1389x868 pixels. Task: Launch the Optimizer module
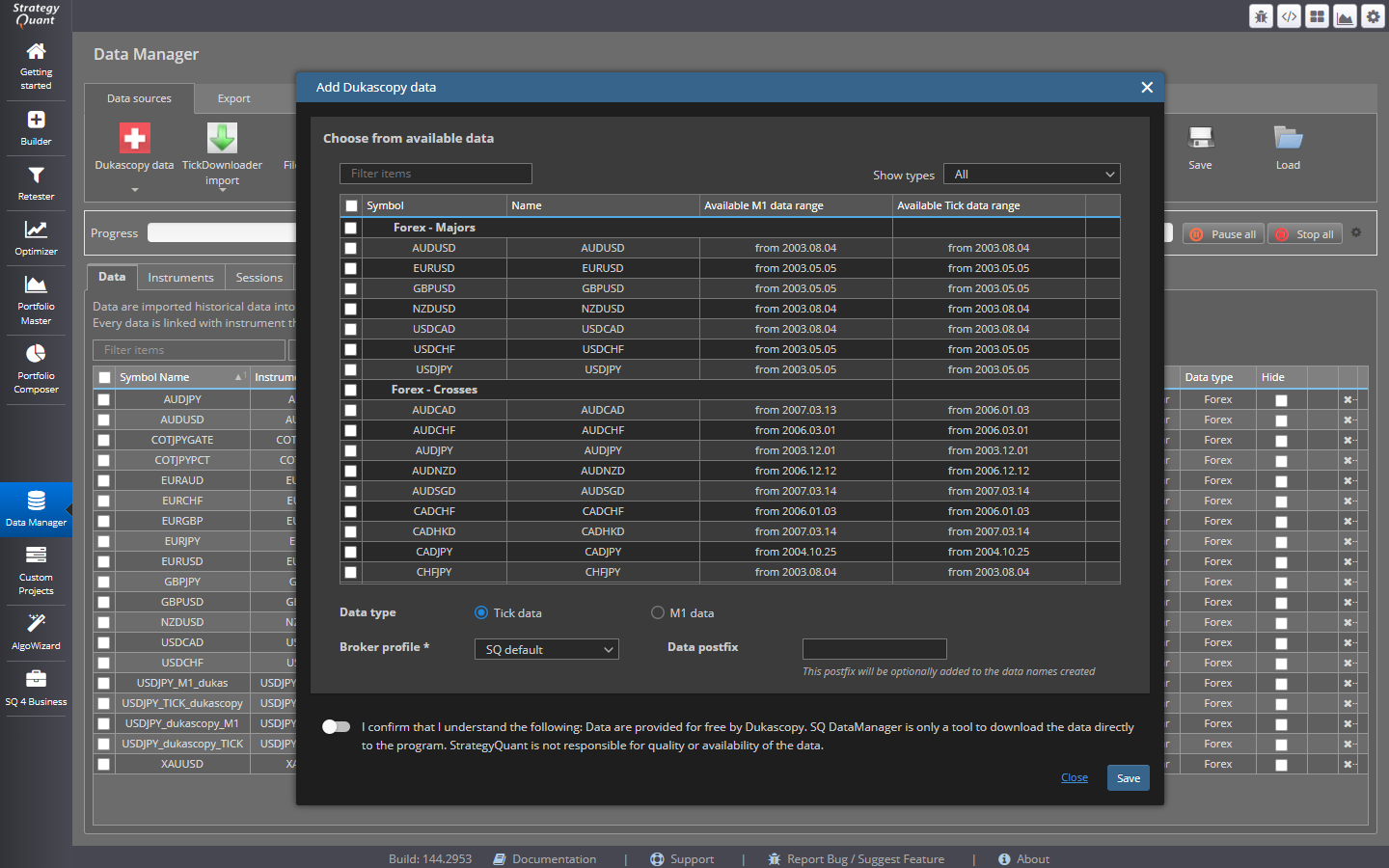point(36,237)
